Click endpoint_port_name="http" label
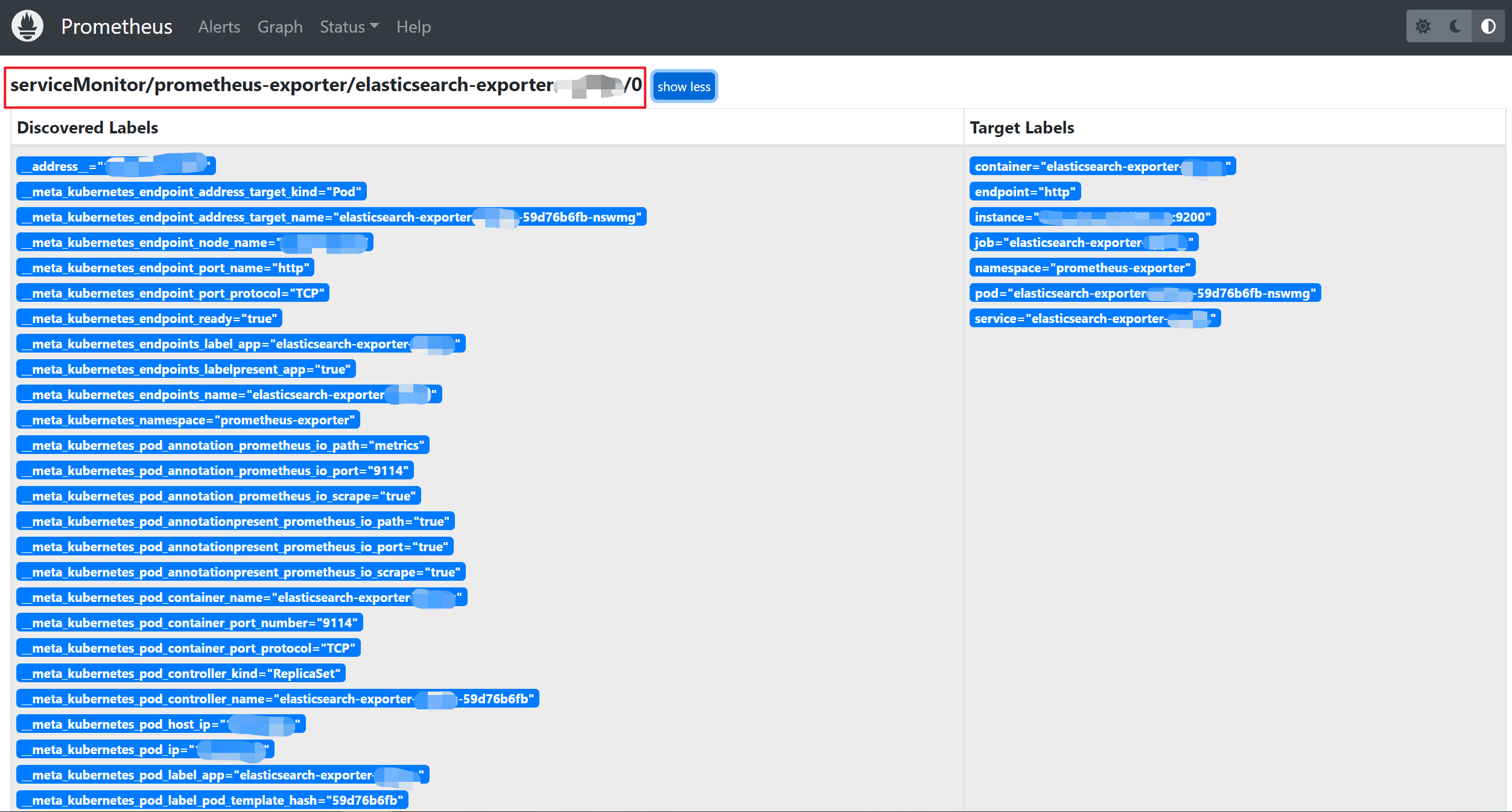The image size is (1512, 812). click(x=165, y=267)
